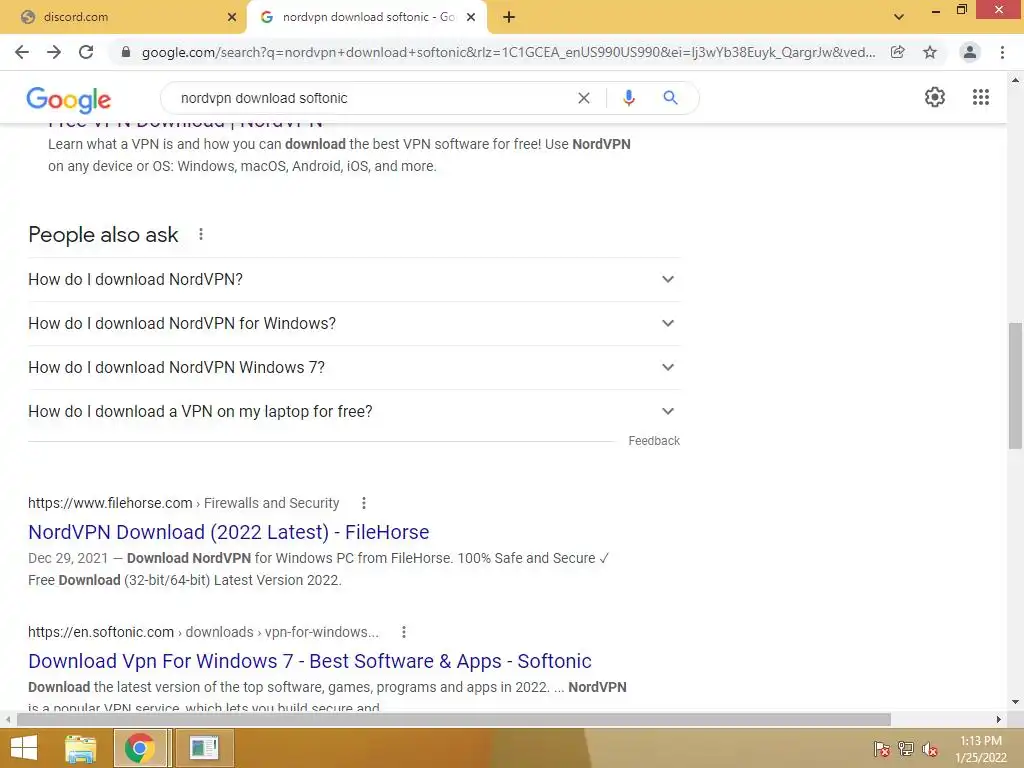The width and height of the screenshot is (1024, 768).
Task: Select the nordvpn download softonic tab
Action: click(368, 17)
